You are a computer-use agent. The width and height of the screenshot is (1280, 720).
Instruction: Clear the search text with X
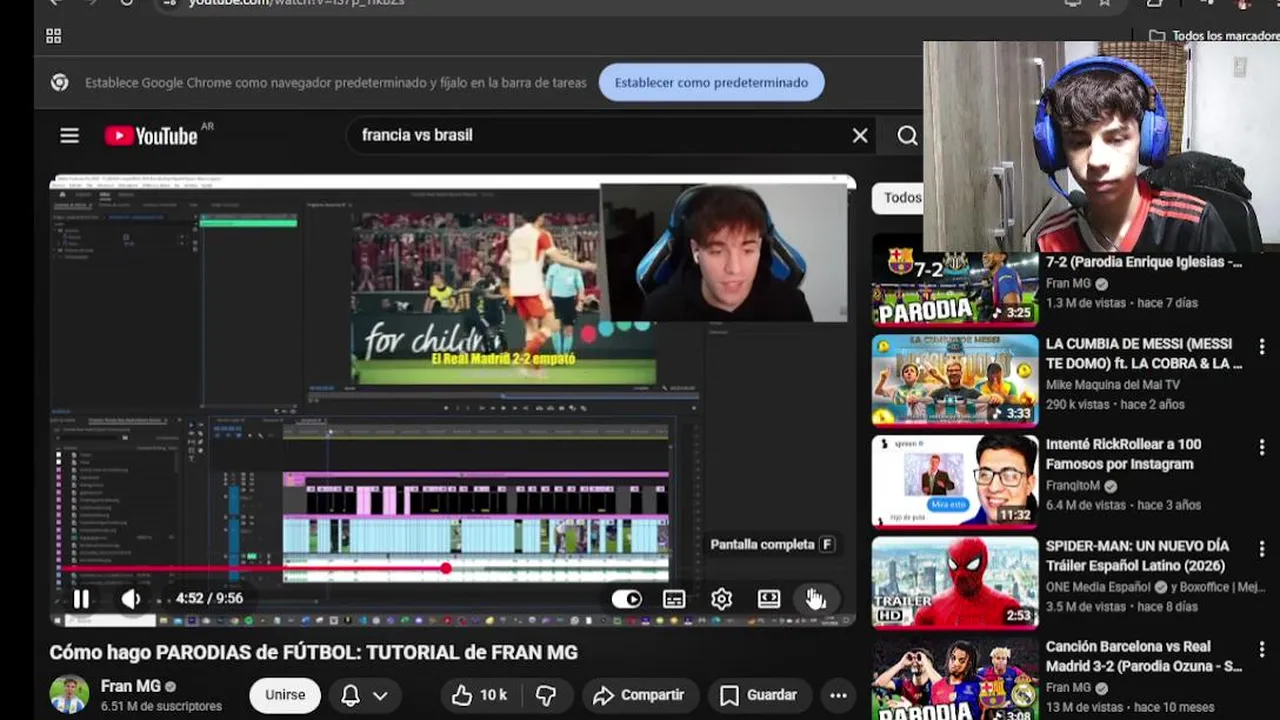860,135
